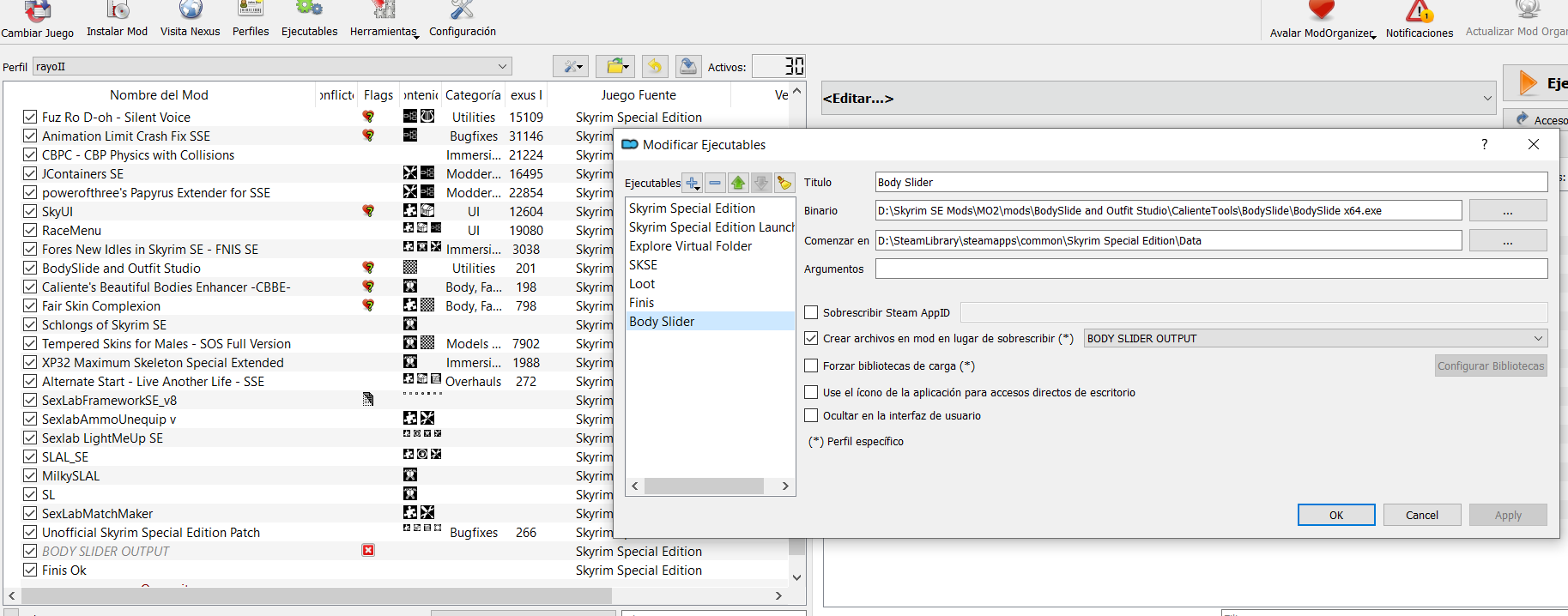
Task: Expand the rayoII profile dropdown
Action: (x=272, y=66)
